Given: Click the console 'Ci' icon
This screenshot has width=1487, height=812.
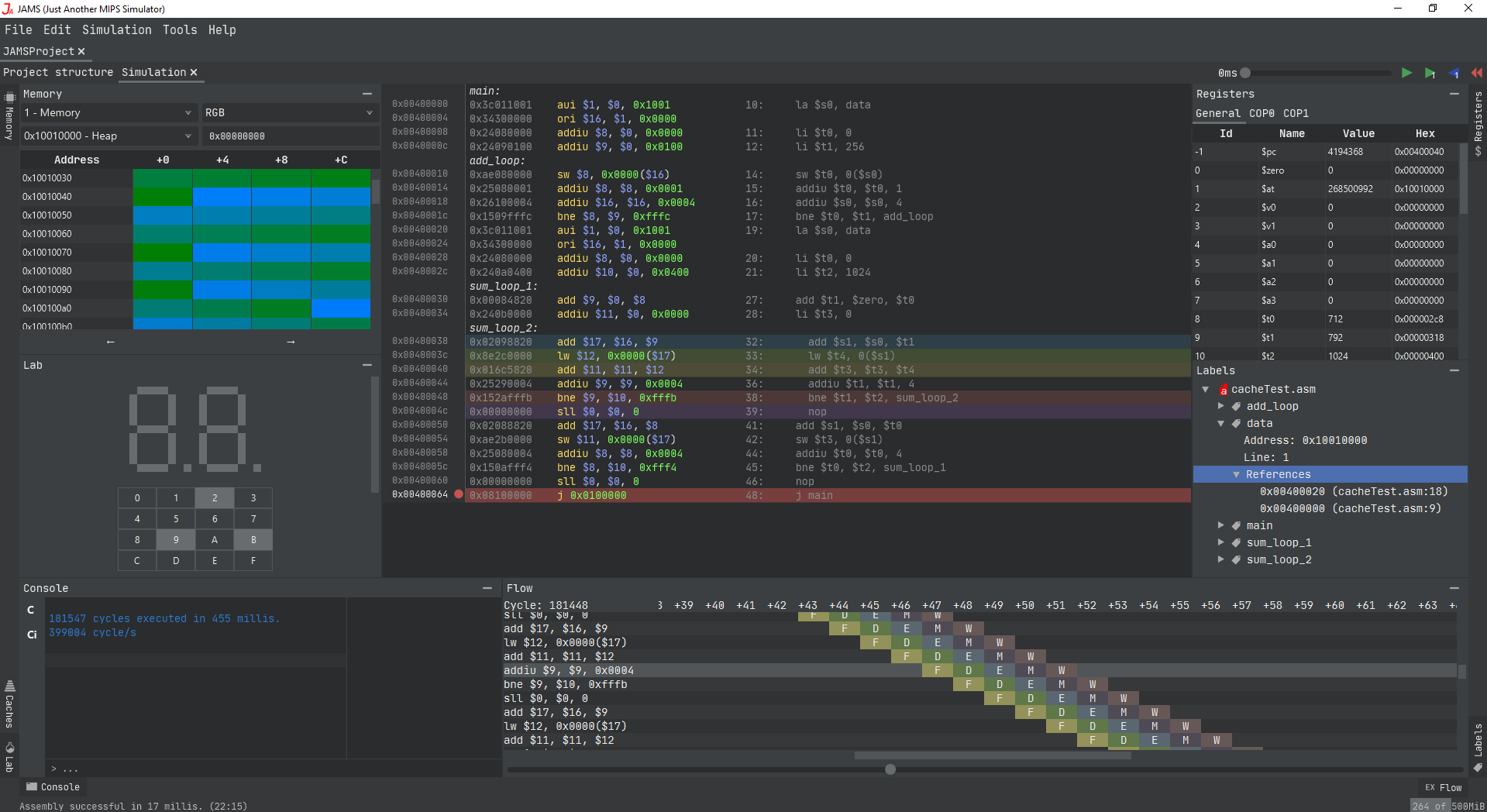Looking at the screenshot, I should [x=31, y=635].
